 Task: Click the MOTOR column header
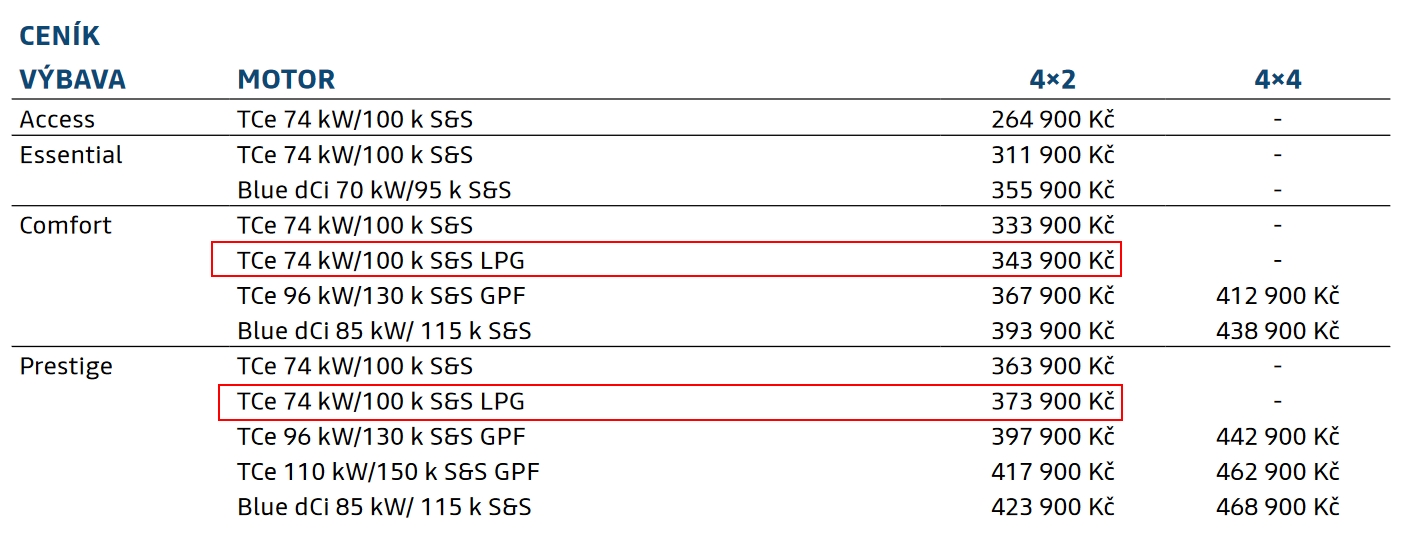coord(286,80)
